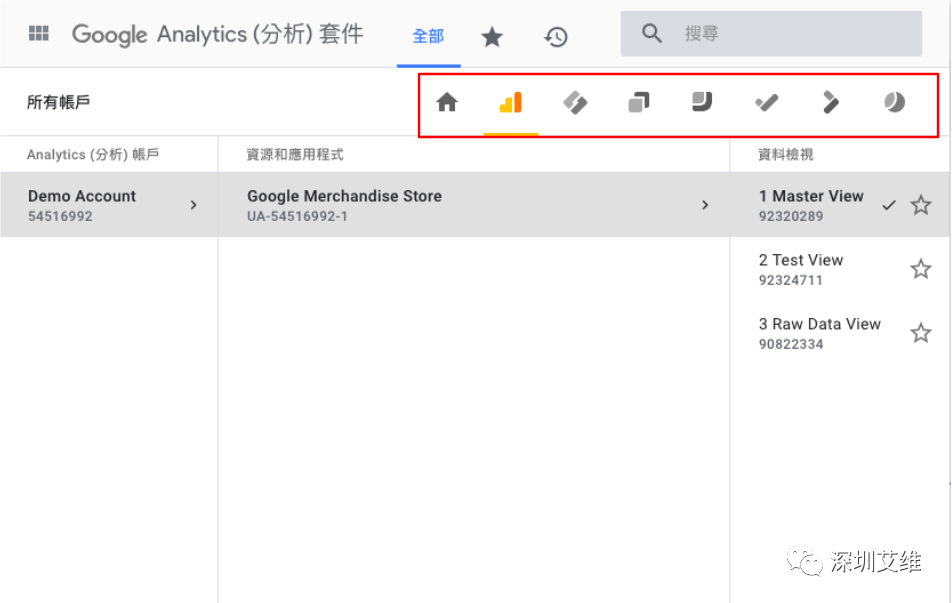
Task: Select Google Merchandise Store property
Action: [474, 205]
